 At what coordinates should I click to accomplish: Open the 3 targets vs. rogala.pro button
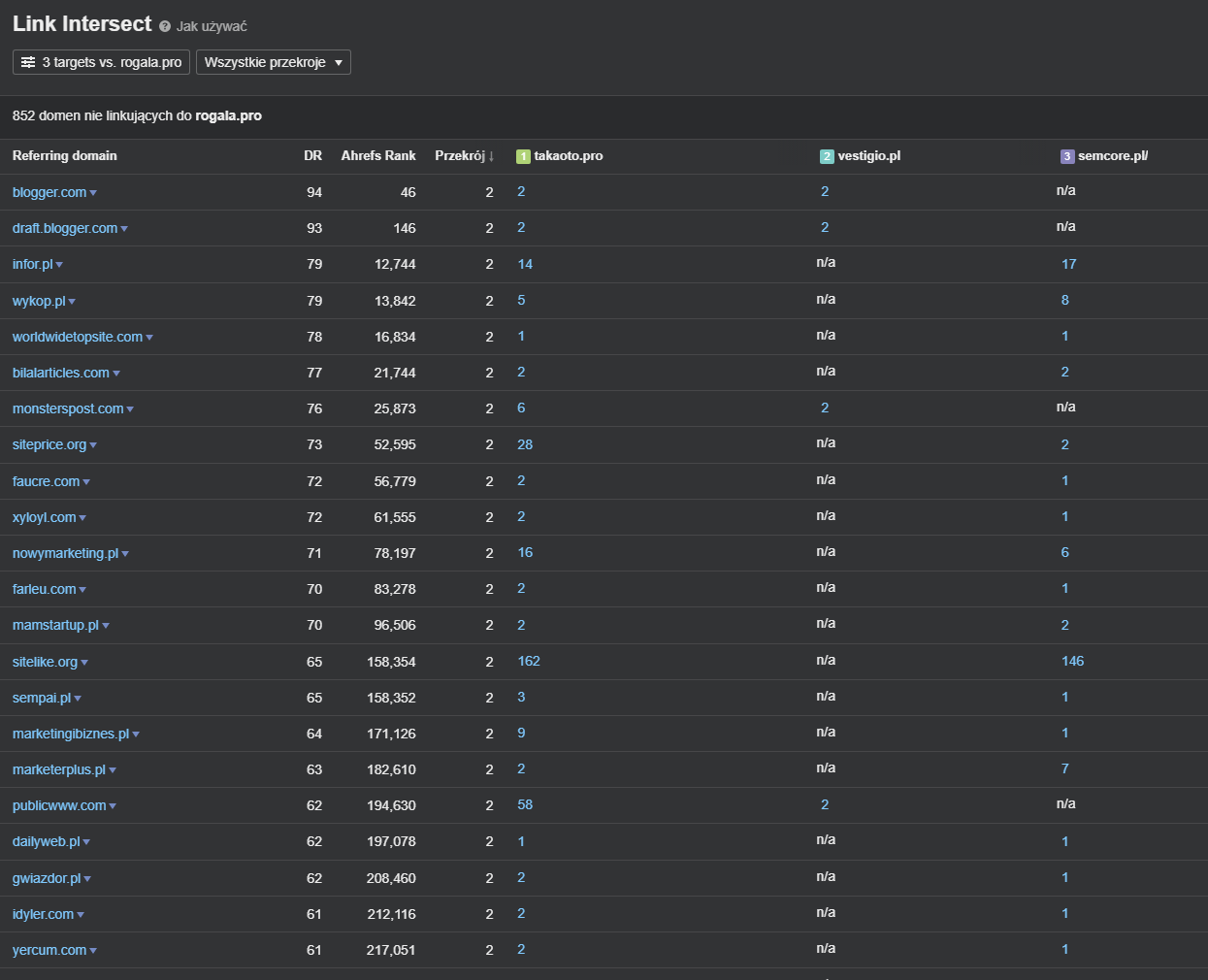(x=101, y=62)
